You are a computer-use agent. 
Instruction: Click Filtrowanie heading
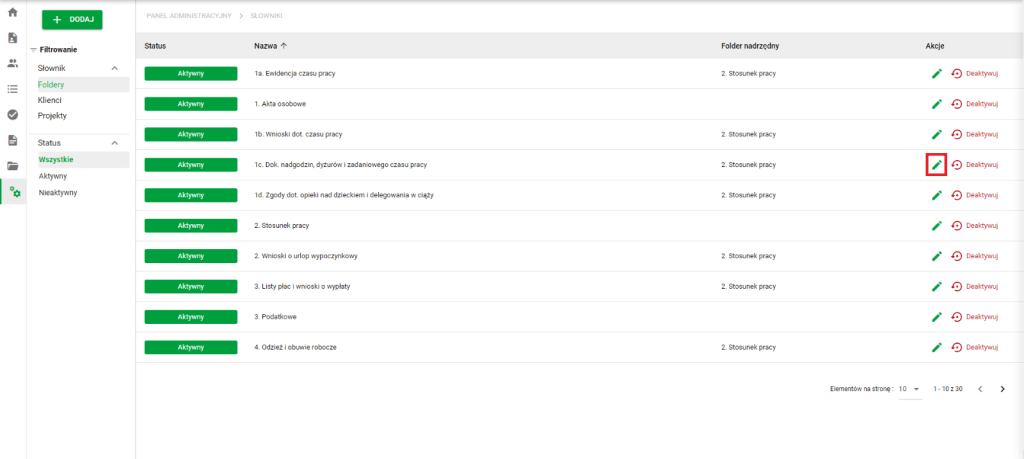tap(58, 50)
